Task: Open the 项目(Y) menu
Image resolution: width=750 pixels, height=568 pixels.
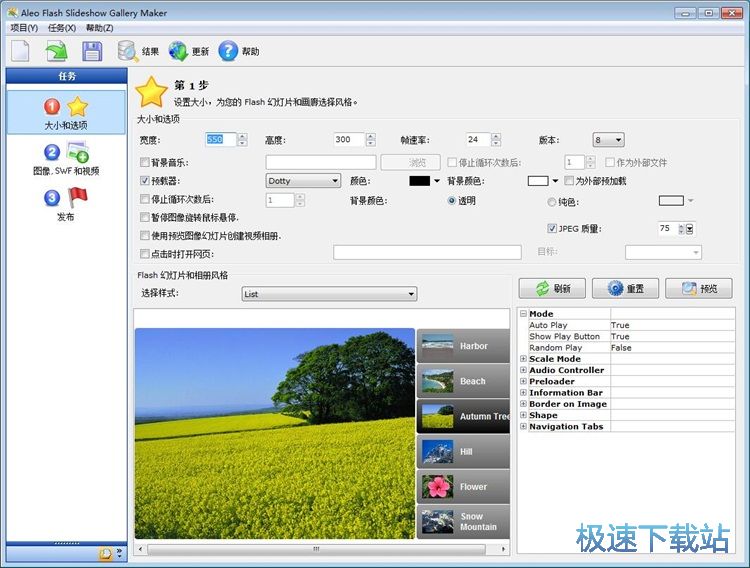Action: [24, 28]
